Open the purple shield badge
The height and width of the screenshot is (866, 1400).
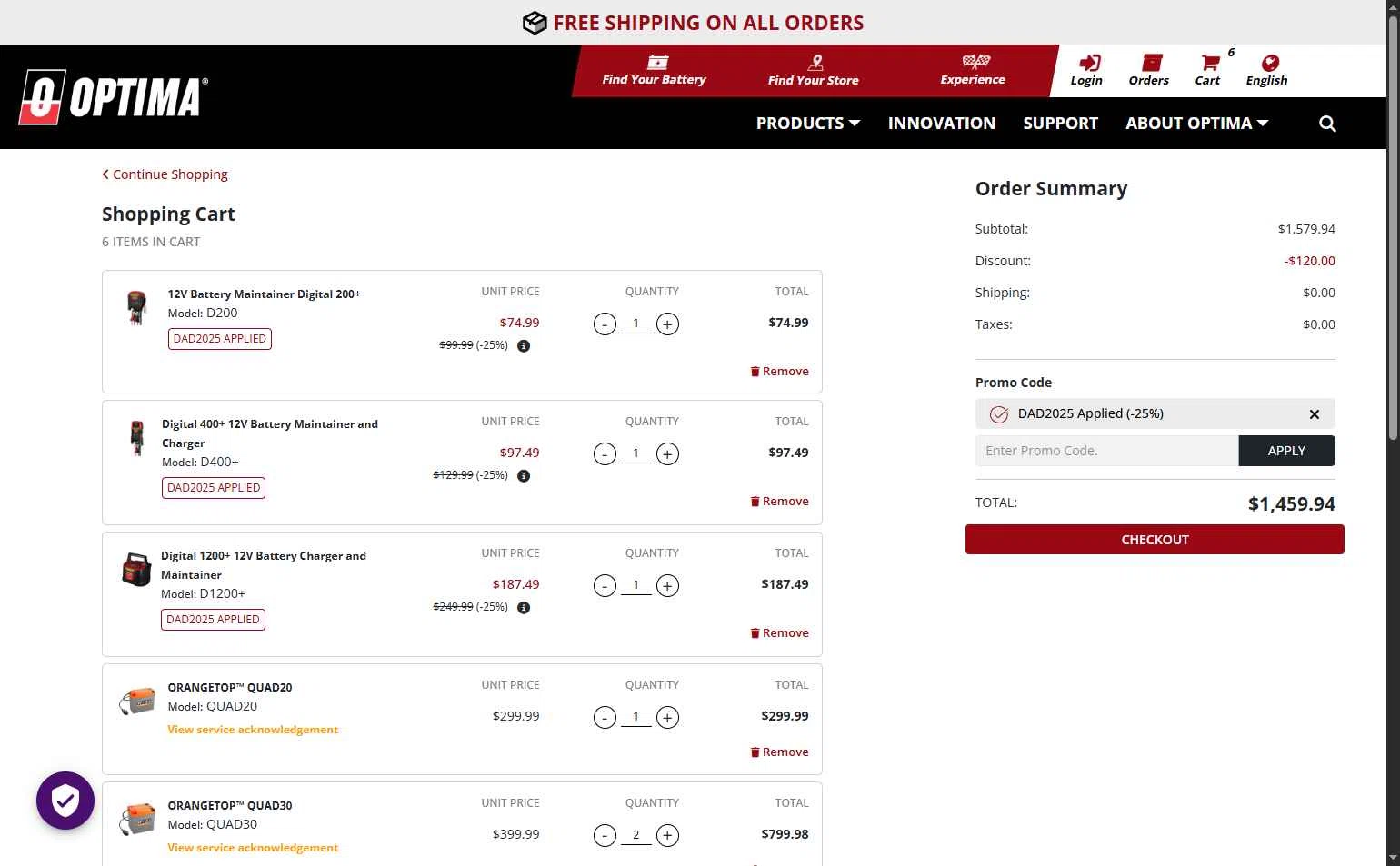[65, 801]
